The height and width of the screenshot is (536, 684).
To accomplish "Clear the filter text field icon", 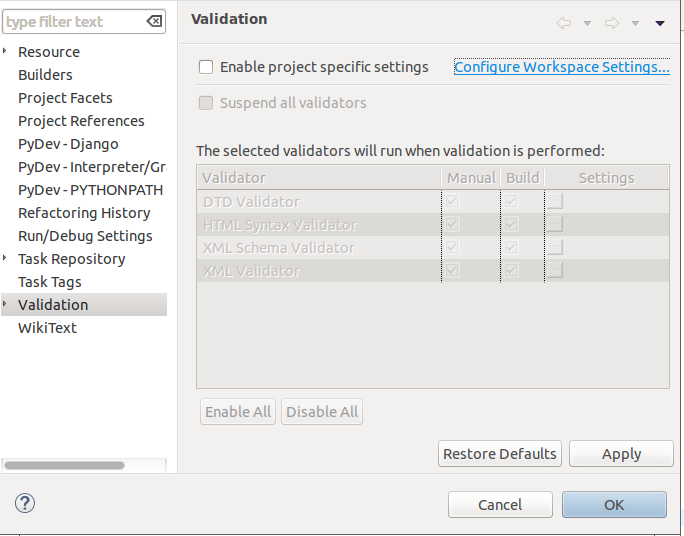I will (x=154, y=21).
